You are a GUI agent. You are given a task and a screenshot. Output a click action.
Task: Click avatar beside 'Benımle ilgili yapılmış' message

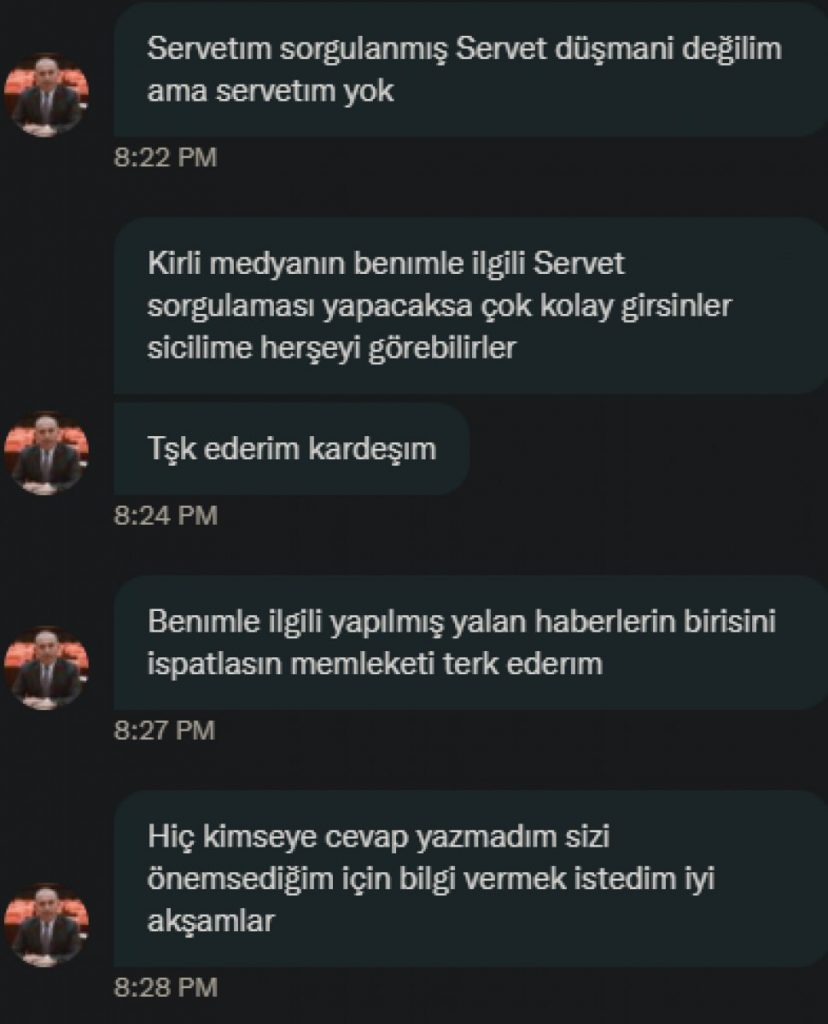click(46, 667)
